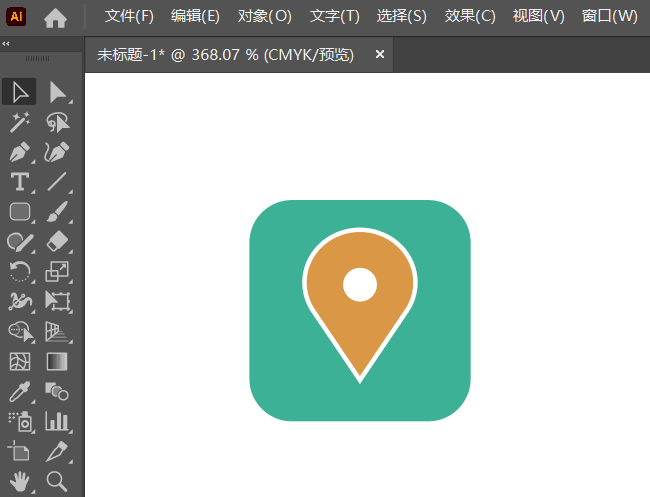Click the Illustrator Ai logo
The height and width of the screenshot is (497, 650).
[16, 17]
